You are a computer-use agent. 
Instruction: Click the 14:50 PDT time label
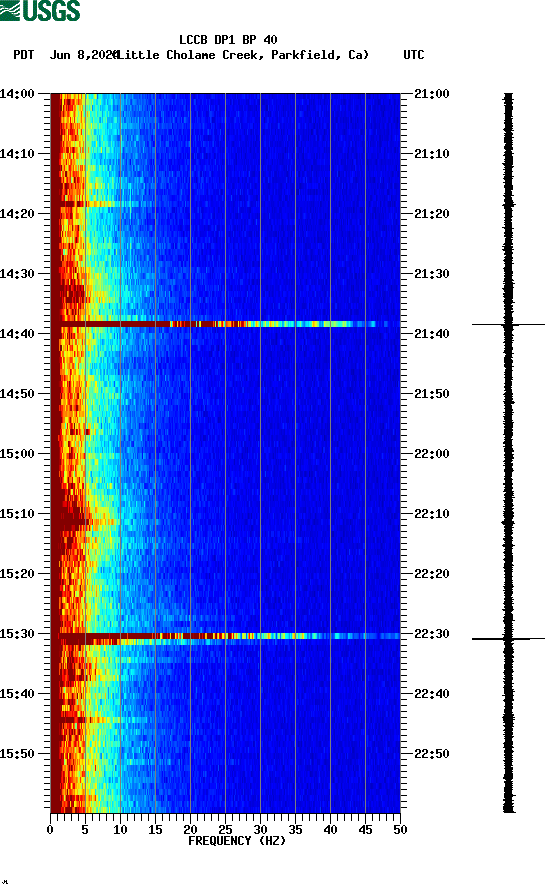click(x=17, y=394)
